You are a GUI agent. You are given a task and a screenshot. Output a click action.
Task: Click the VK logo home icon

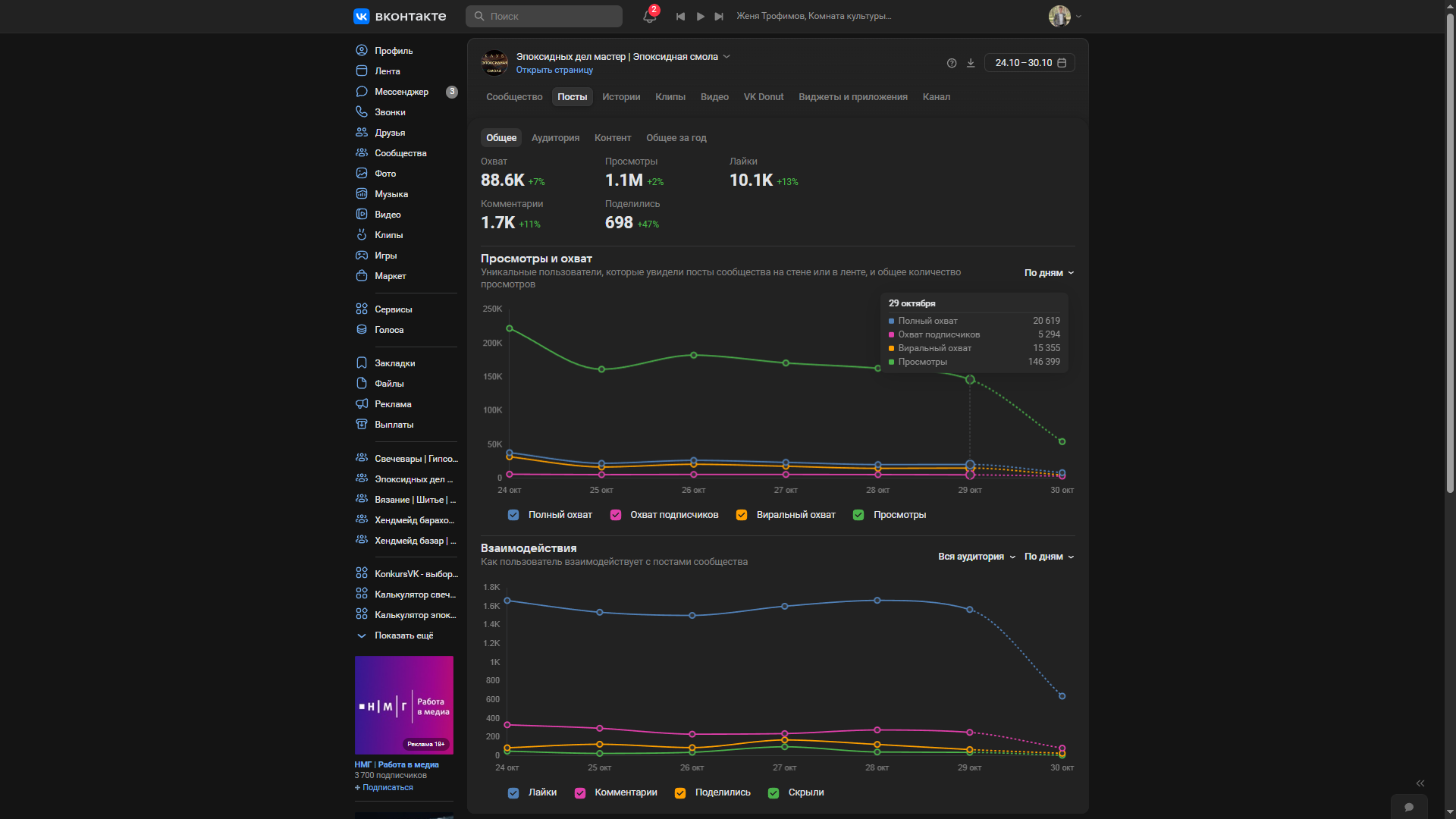[x=362, y=16]
